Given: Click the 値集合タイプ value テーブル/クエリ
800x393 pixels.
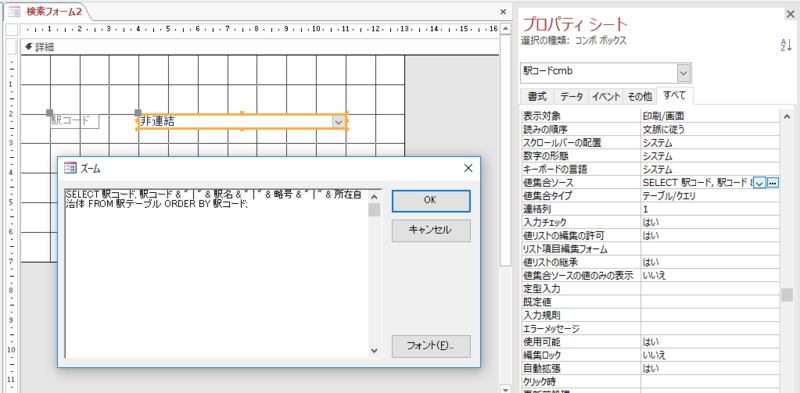Looking at the screenshot, I should tap(711, 196).
